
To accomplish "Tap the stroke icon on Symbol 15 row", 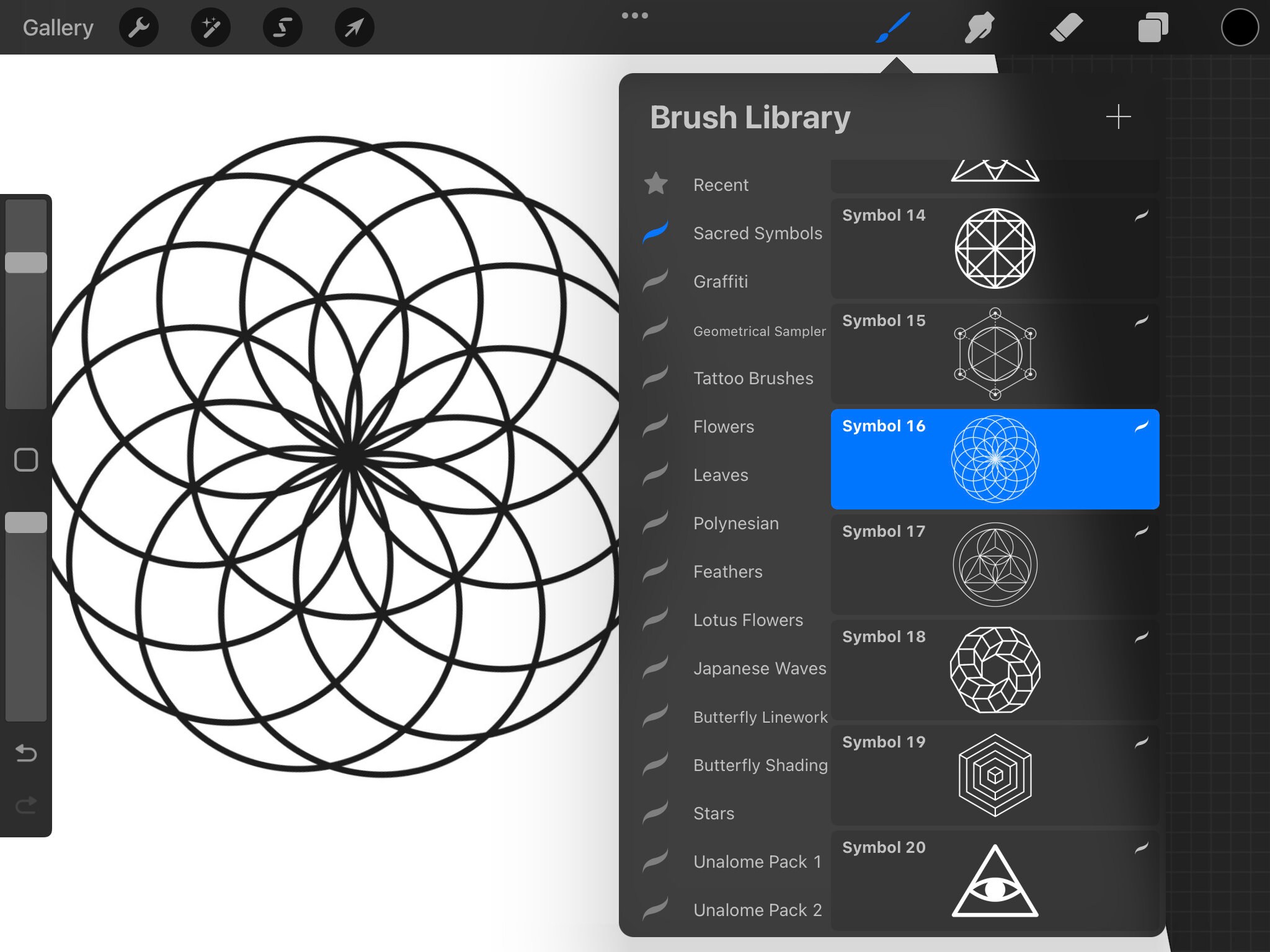I will coord(1142,320).
